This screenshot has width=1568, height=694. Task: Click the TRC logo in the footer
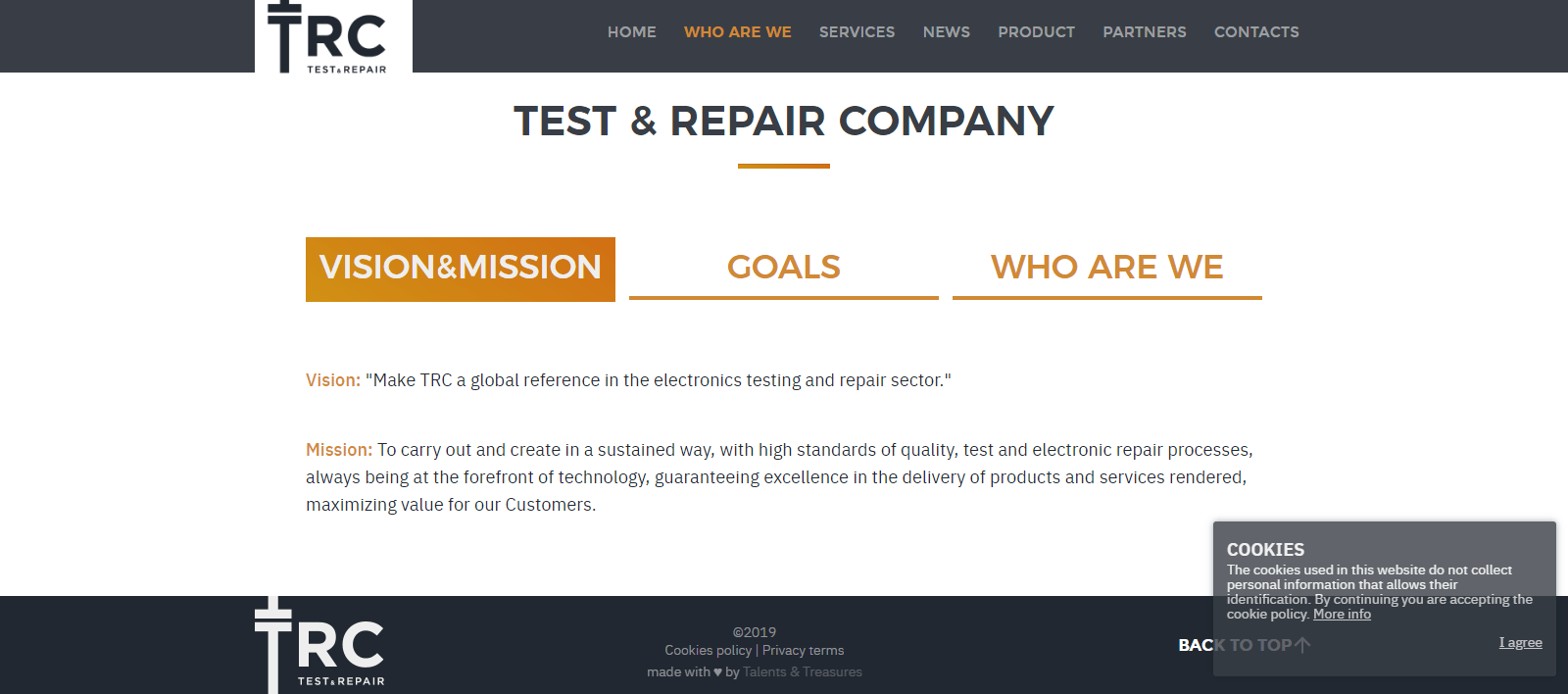click(x=320, y=646)
